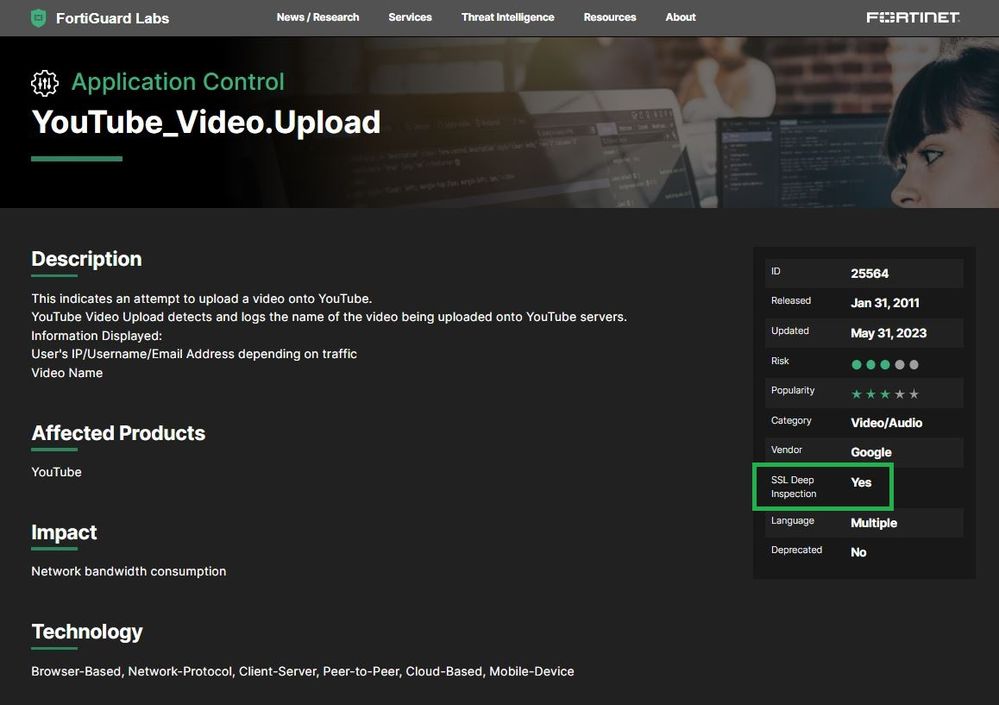999x705 pixels.
Task: Open the Threat Intelligence menu
Action: pos(508,17)
